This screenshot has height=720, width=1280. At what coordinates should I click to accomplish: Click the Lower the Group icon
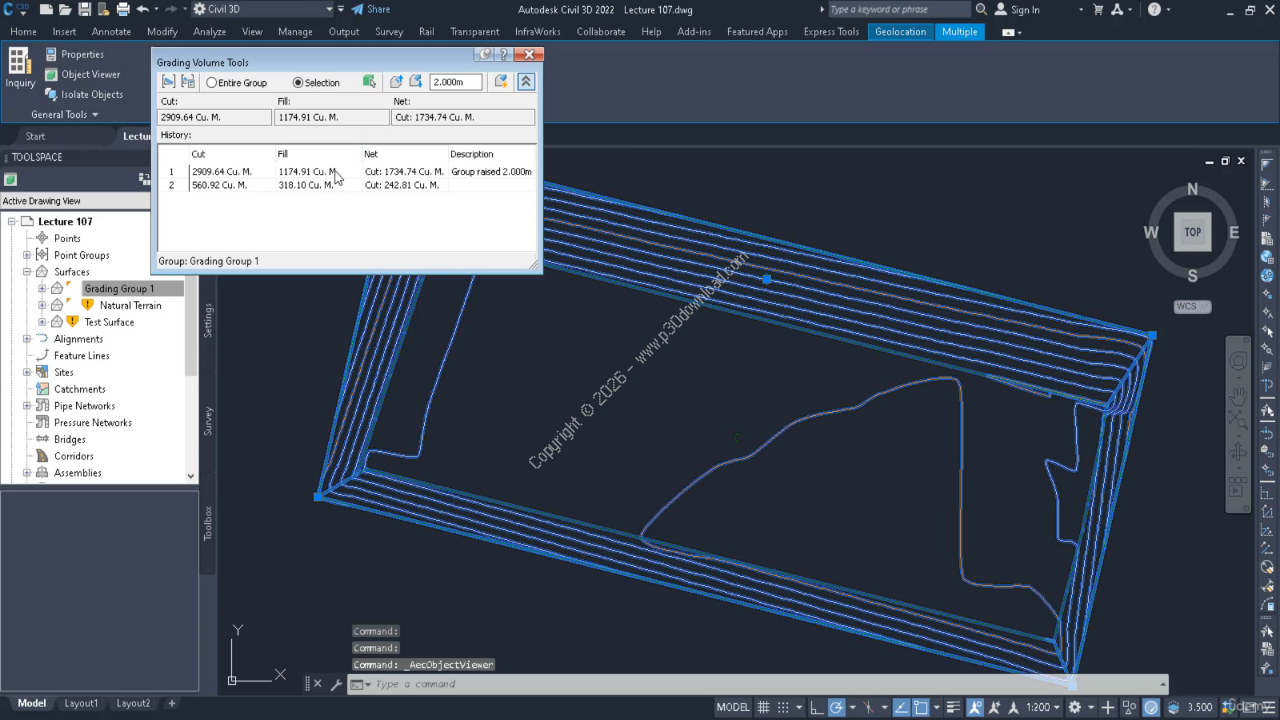pos(416,82)
